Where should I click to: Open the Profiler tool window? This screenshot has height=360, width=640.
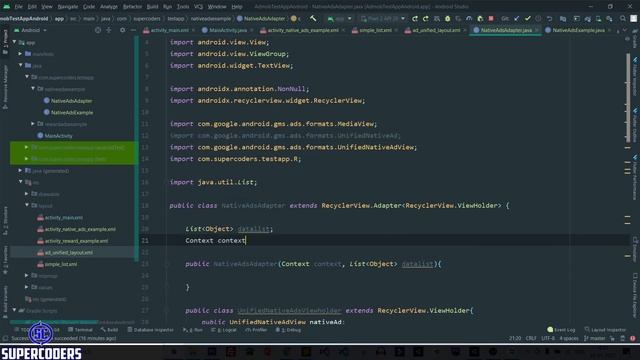256,329
